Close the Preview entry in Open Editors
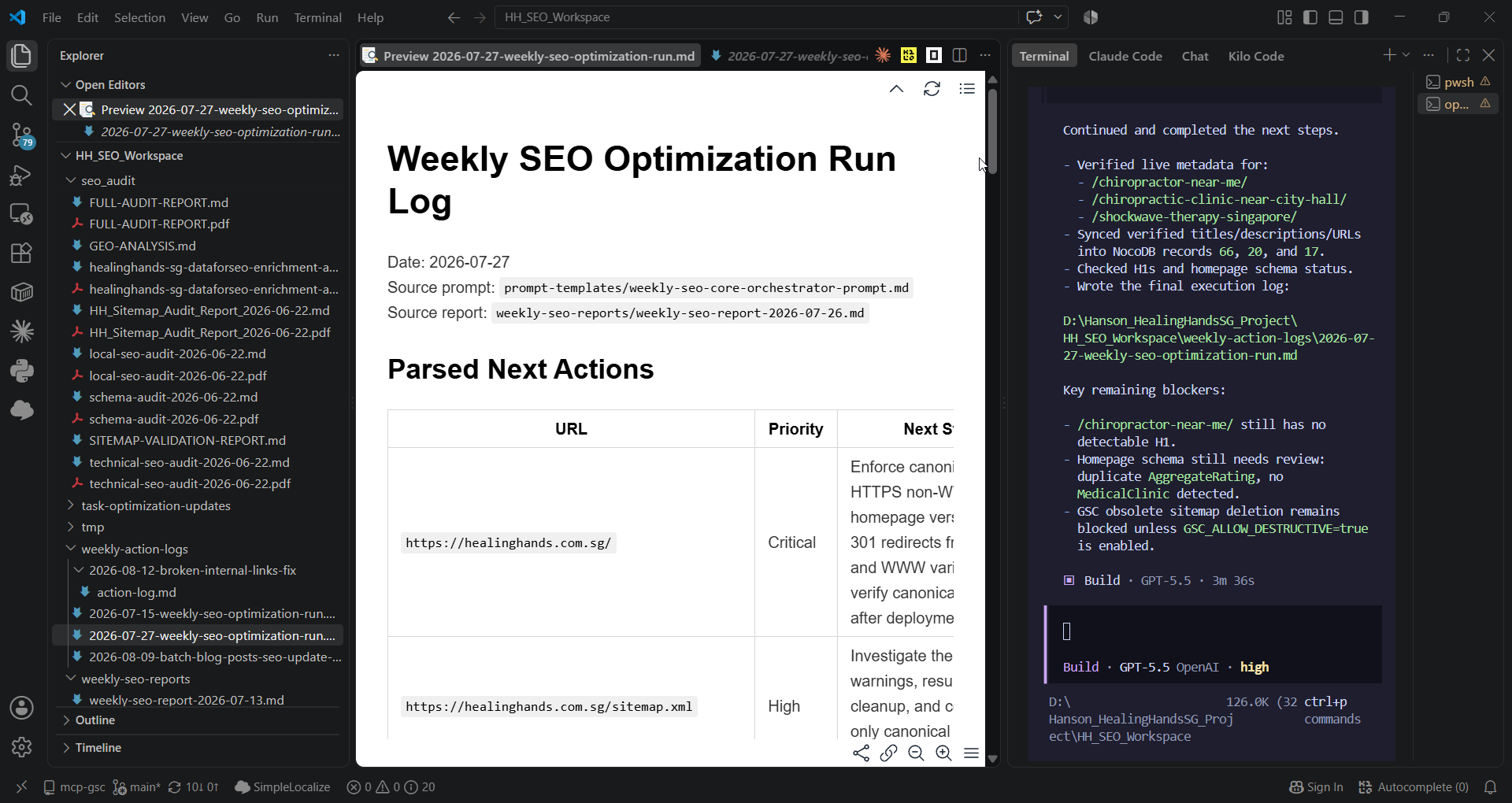This screenshot has width=1512, height=803. point(69,109)
